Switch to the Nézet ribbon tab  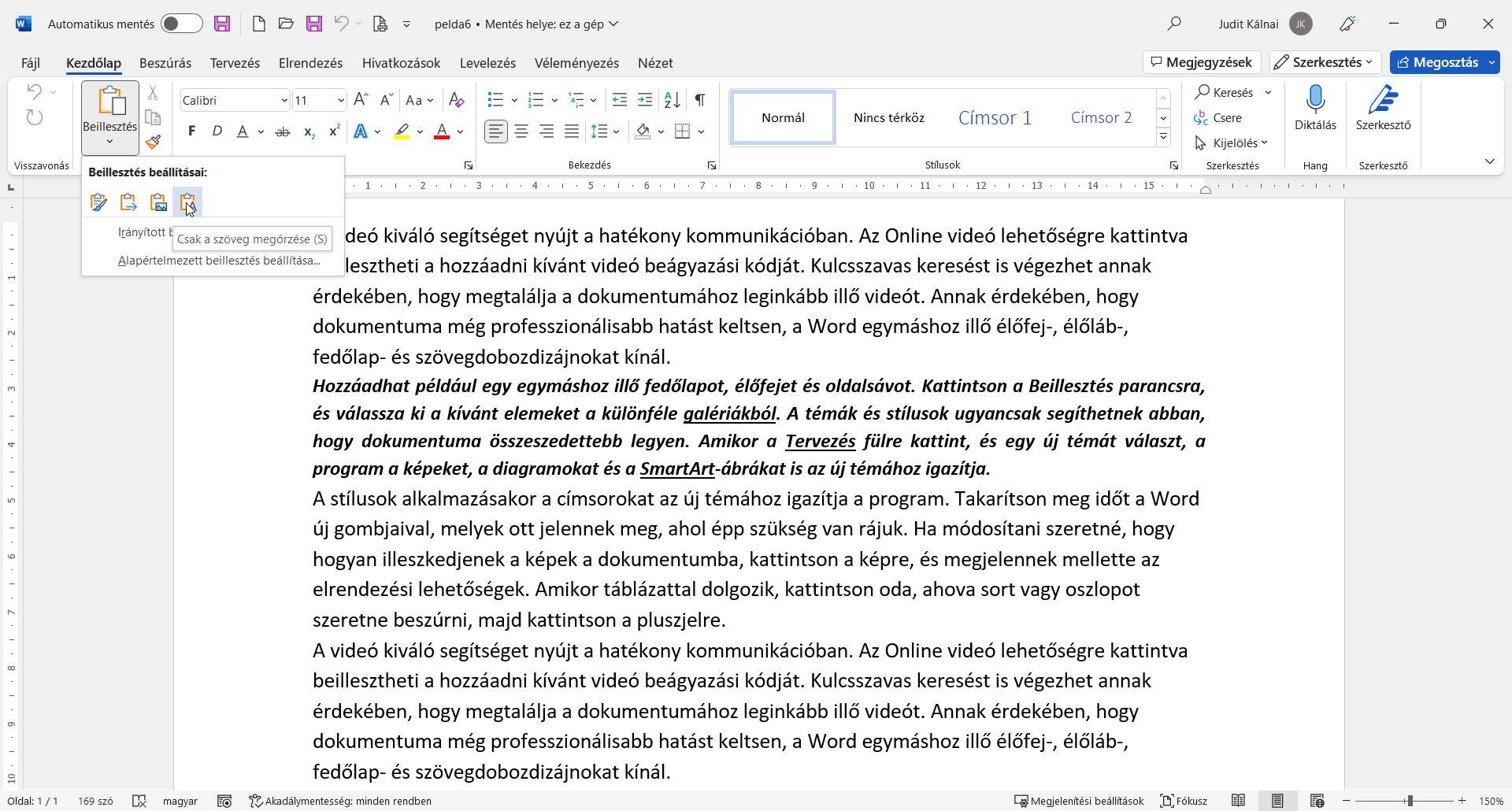(x=654, y=63)
